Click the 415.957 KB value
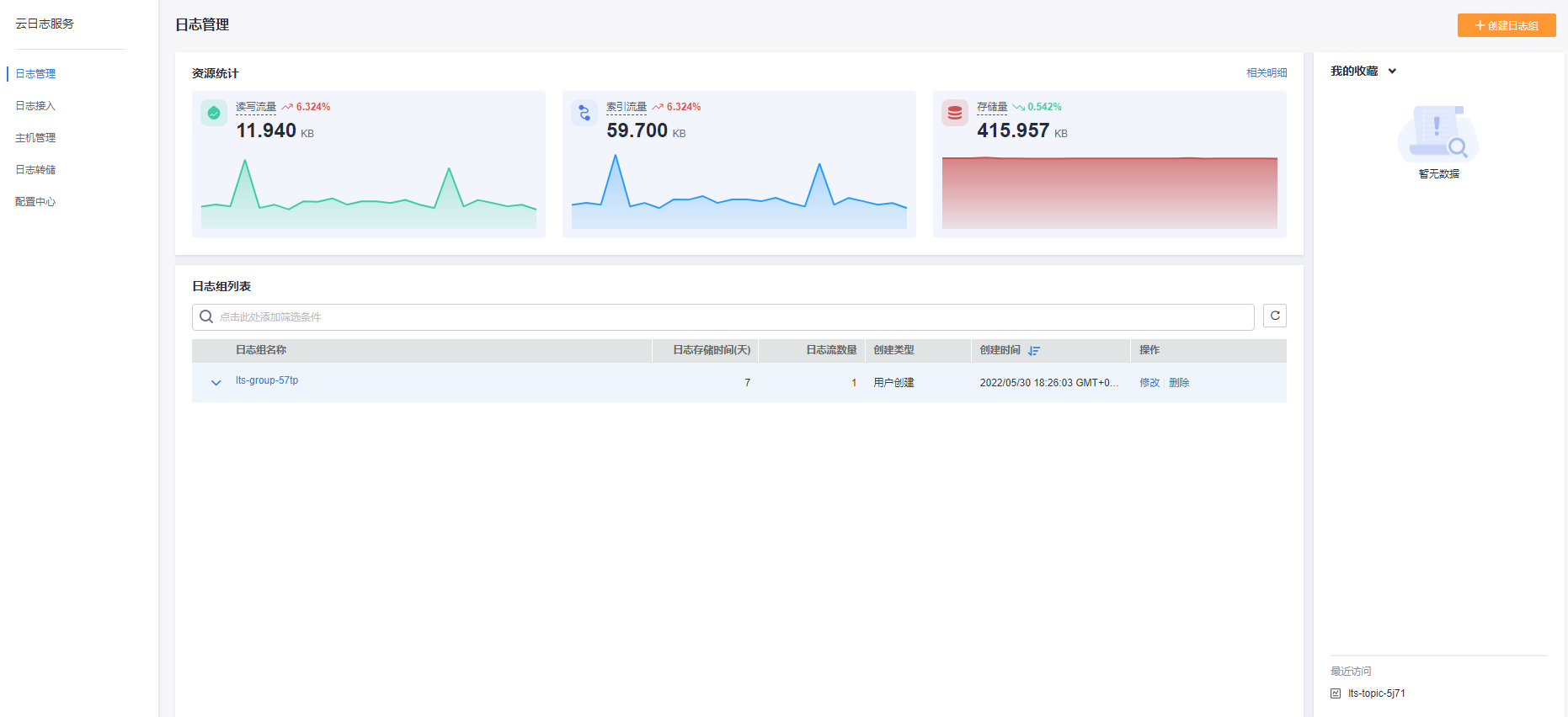Image resolution: width=1568 pixels, height=717 pixels. (x=1022, y=131)
